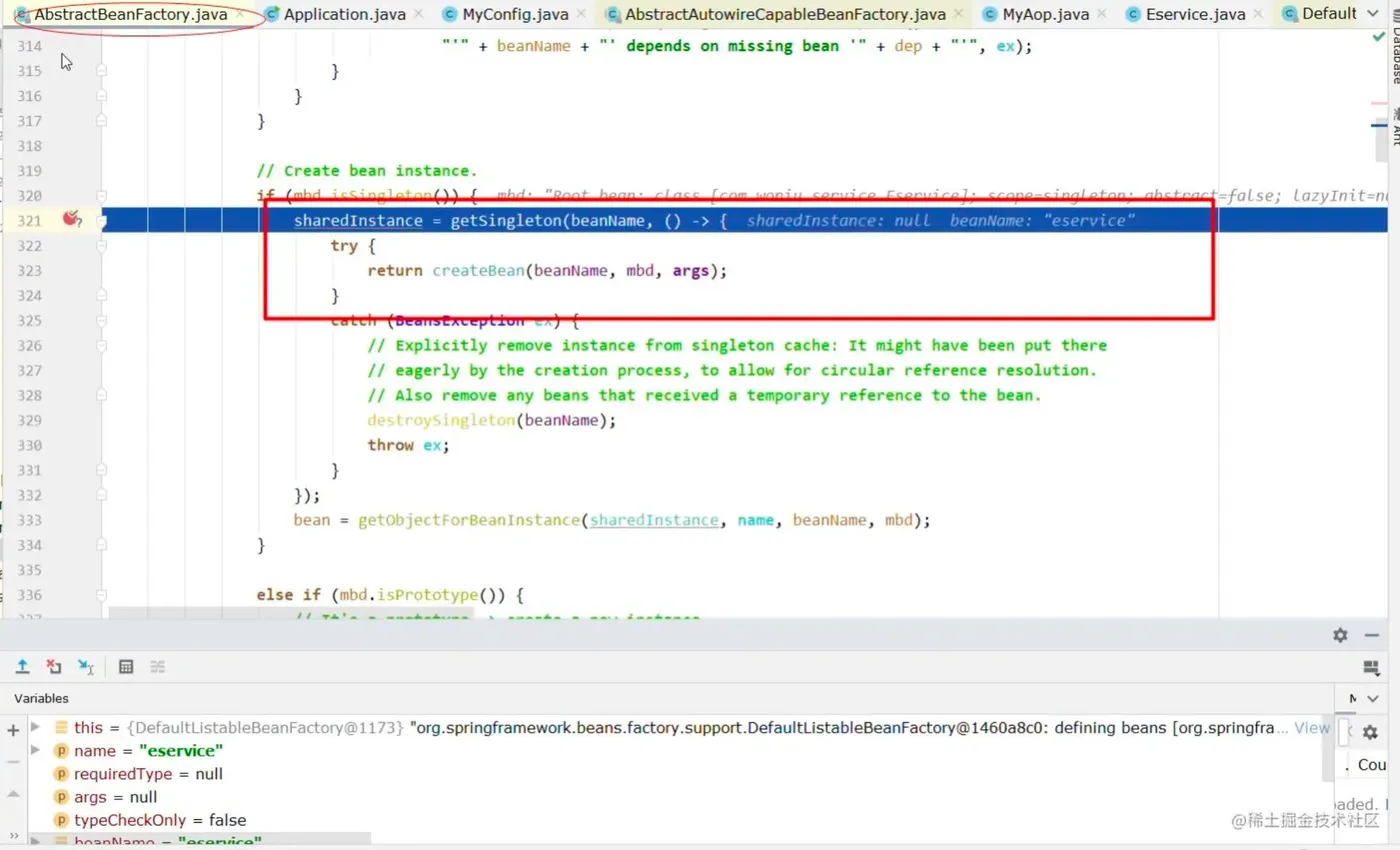Expand the 'this' variable node

pos(36,727)
